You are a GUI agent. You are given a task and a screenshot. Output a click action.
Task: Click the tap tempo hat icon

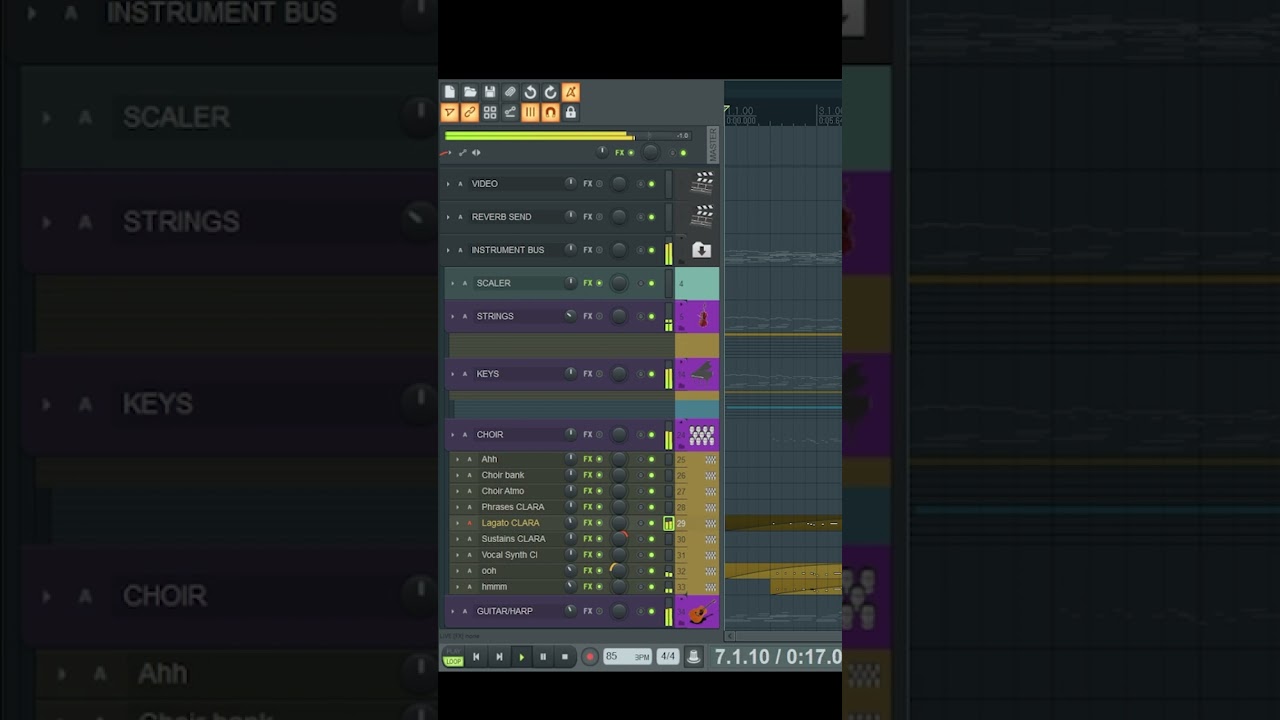tap(693, 657)
